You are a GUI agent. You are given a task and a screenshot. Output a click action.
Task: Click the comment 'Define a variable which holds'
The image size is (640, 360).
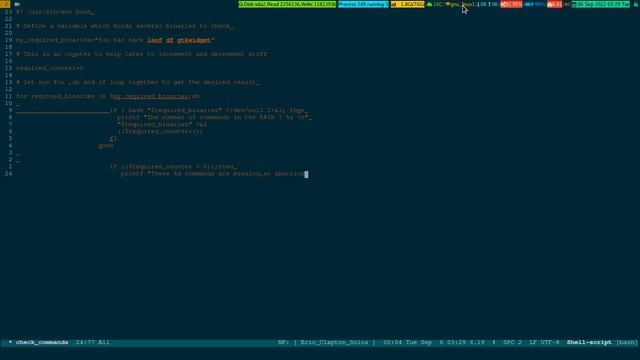pos(124,26)
